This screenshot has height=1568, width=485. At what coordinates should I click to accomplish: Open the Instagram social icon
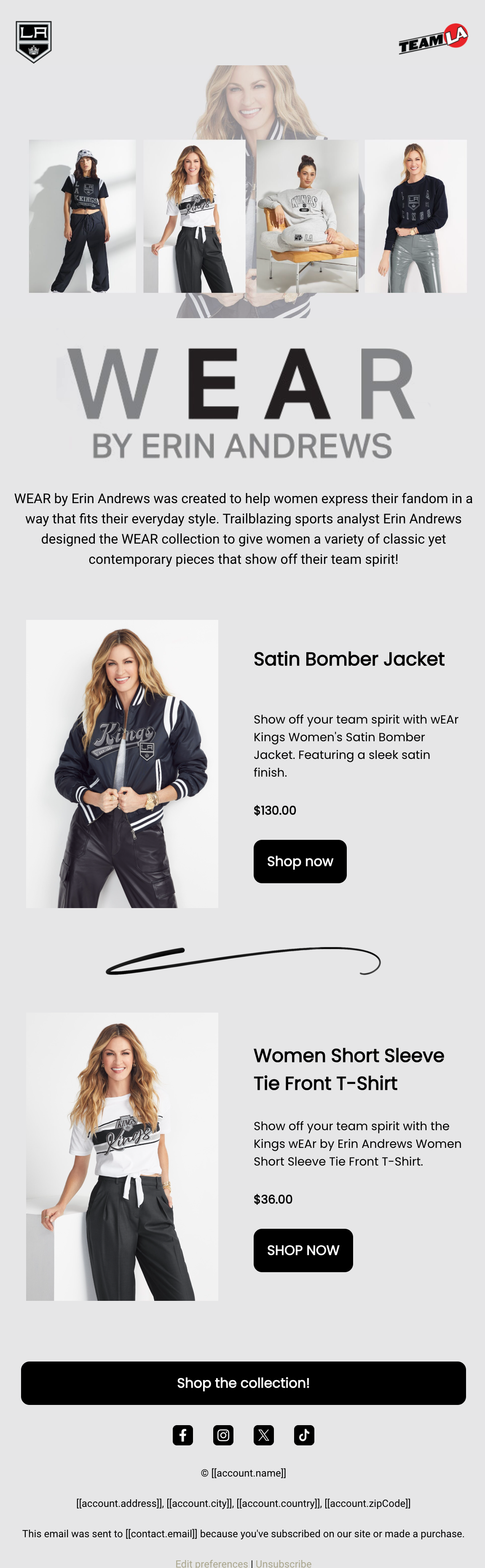[223, 1435]
